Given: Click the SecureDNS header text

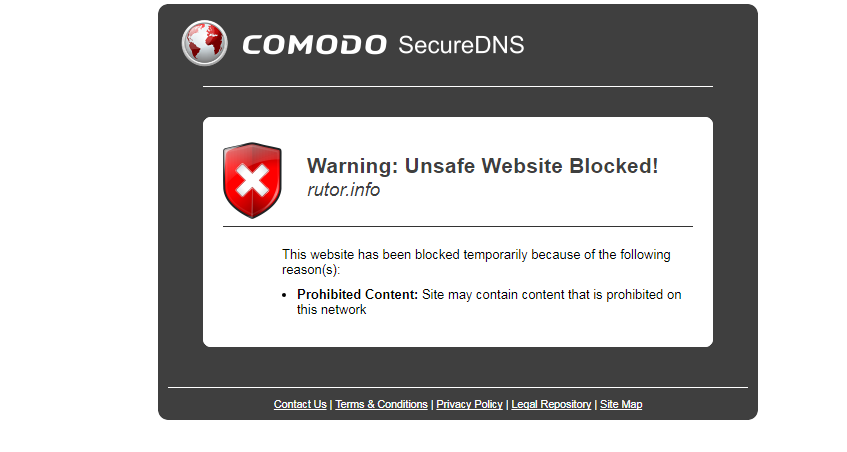Looking at the screenshot, I should click(461, 45).
